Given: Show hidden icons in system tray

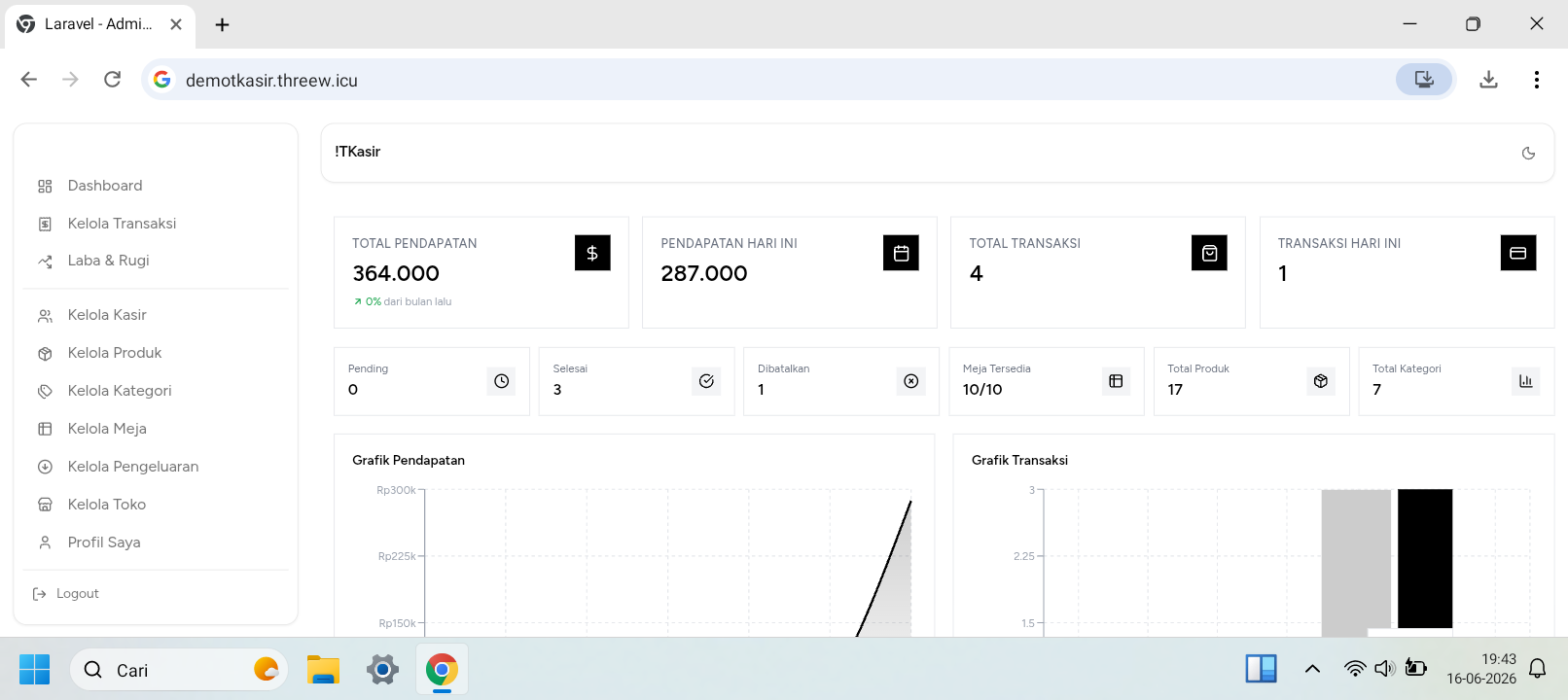Looking at the screenshot, I should [x=1312, y=669].
